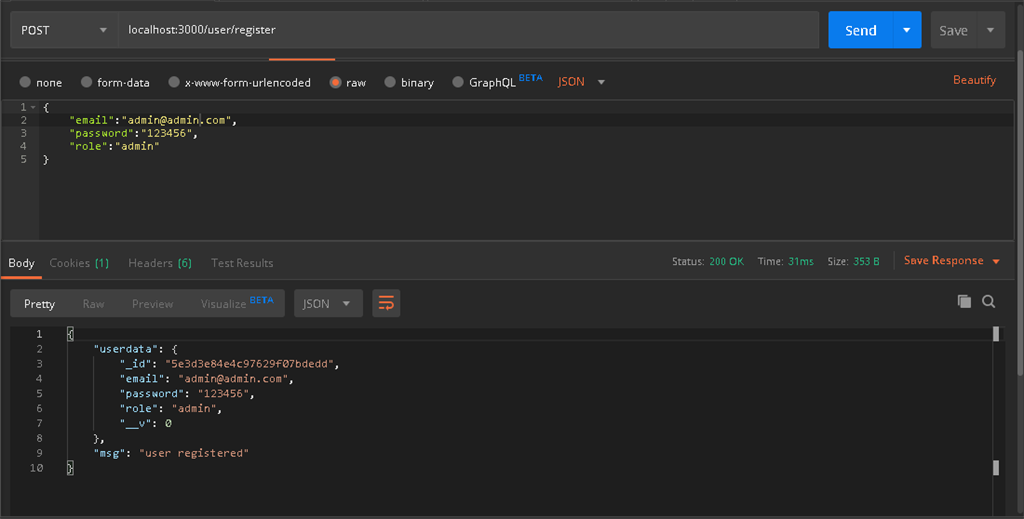The image size is (1024, 519).
Task: Click the request URL input field
Action: point(468,30)
